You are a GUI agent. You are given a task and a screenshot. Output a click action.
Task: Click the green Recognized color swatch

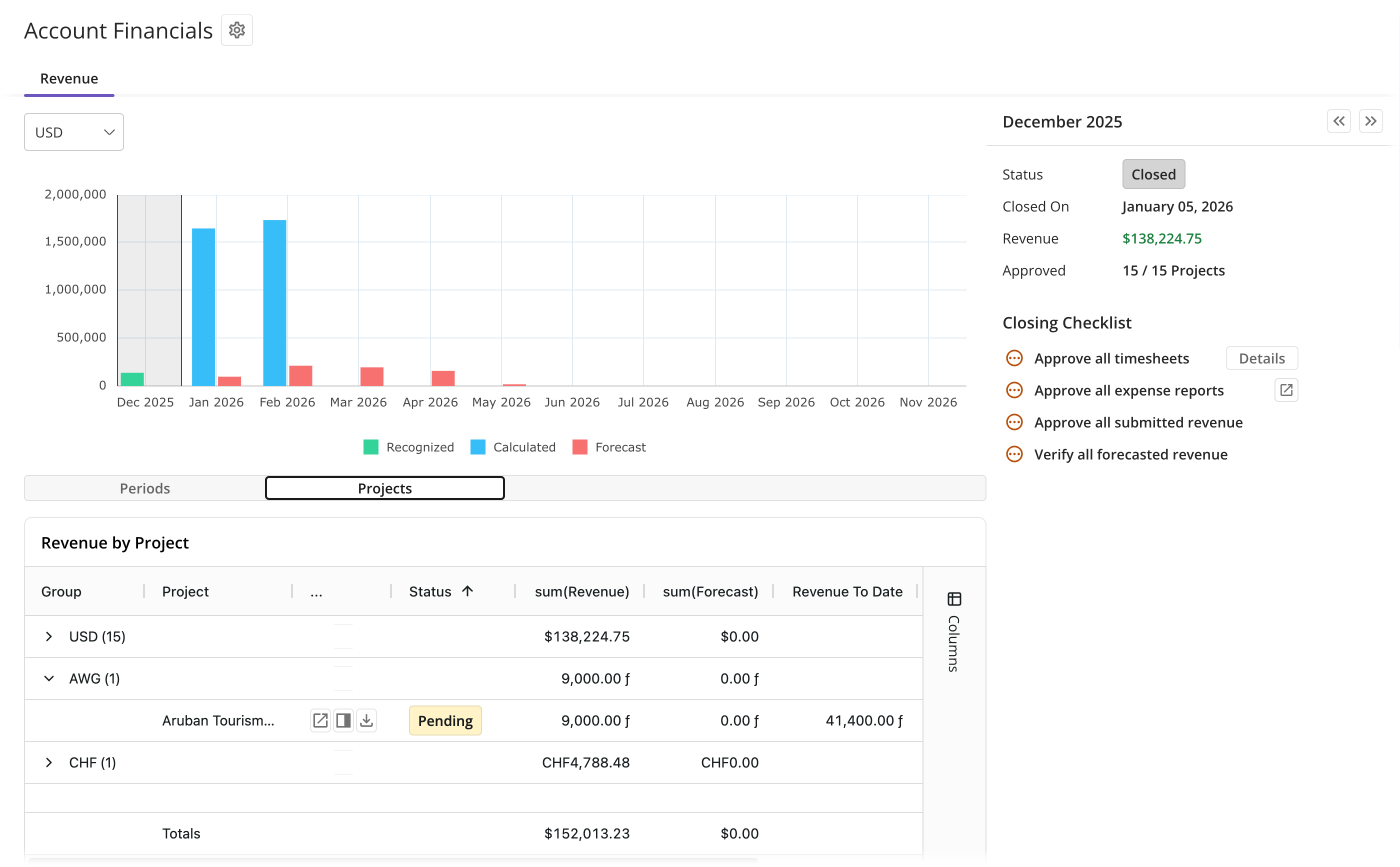(370, 447)
